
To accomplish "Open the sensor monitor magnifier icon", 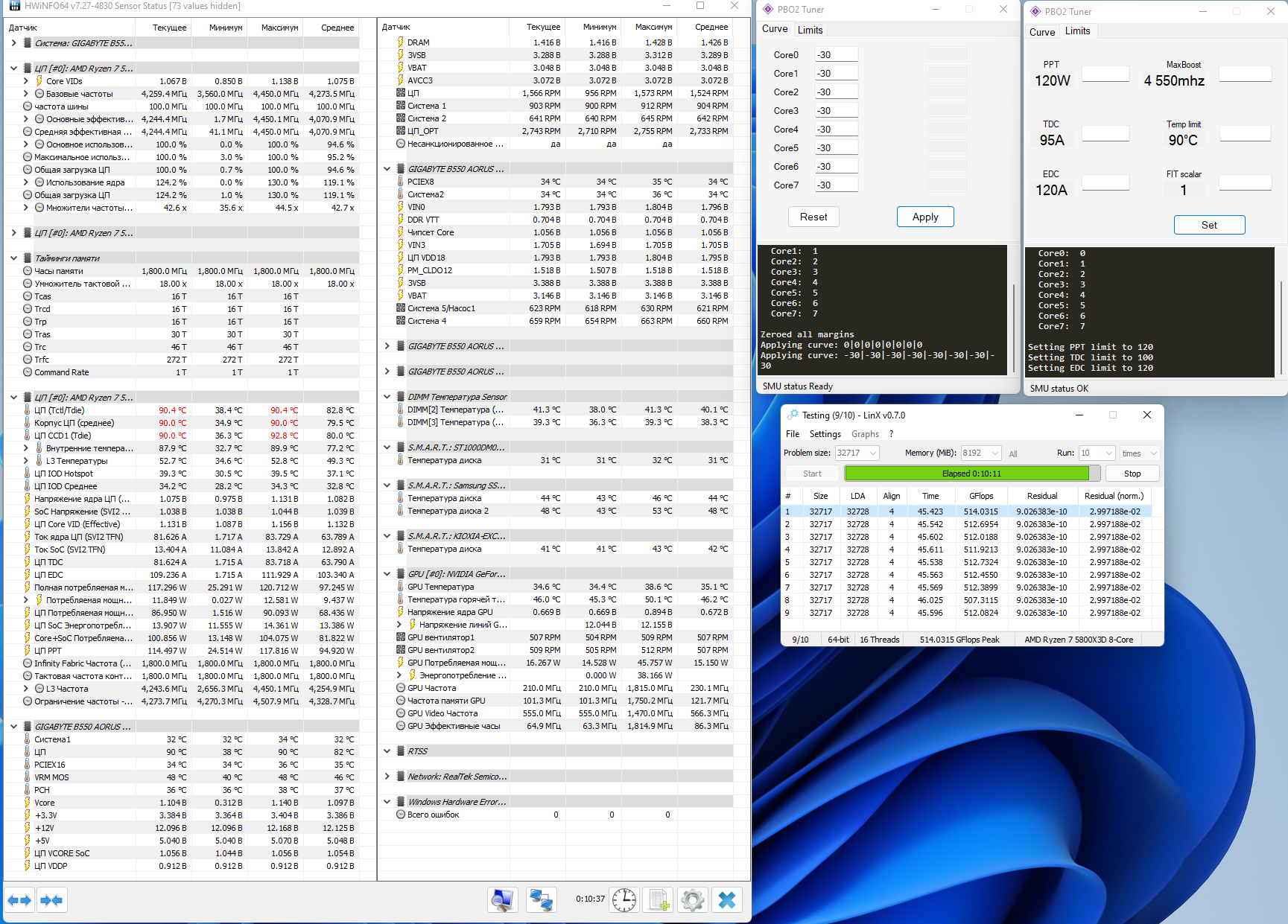I will coord(504,900).
